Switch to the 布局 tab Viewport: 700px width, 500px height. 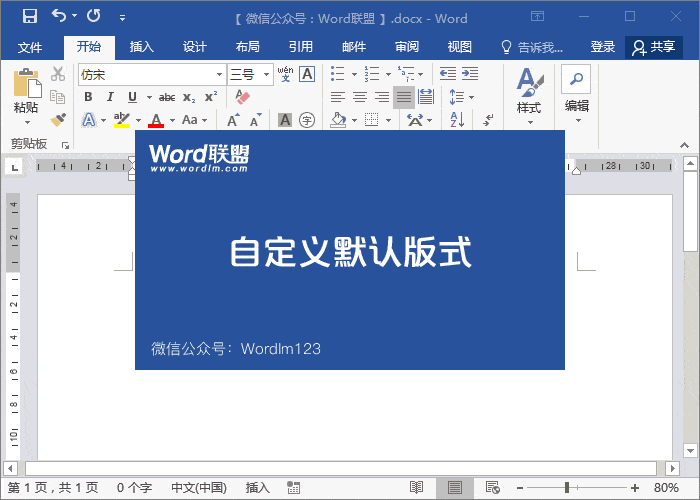pyautogui.click(x=247, y=47)
